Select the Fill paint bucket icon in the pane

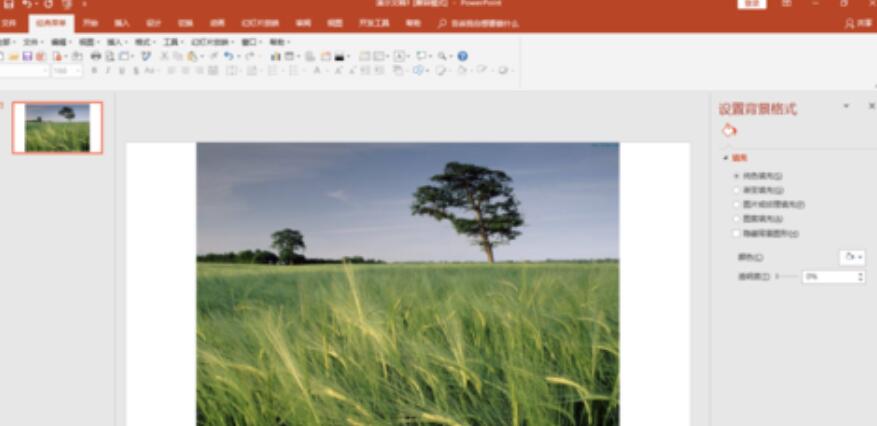pyautogui.click(x=729, y=130)
